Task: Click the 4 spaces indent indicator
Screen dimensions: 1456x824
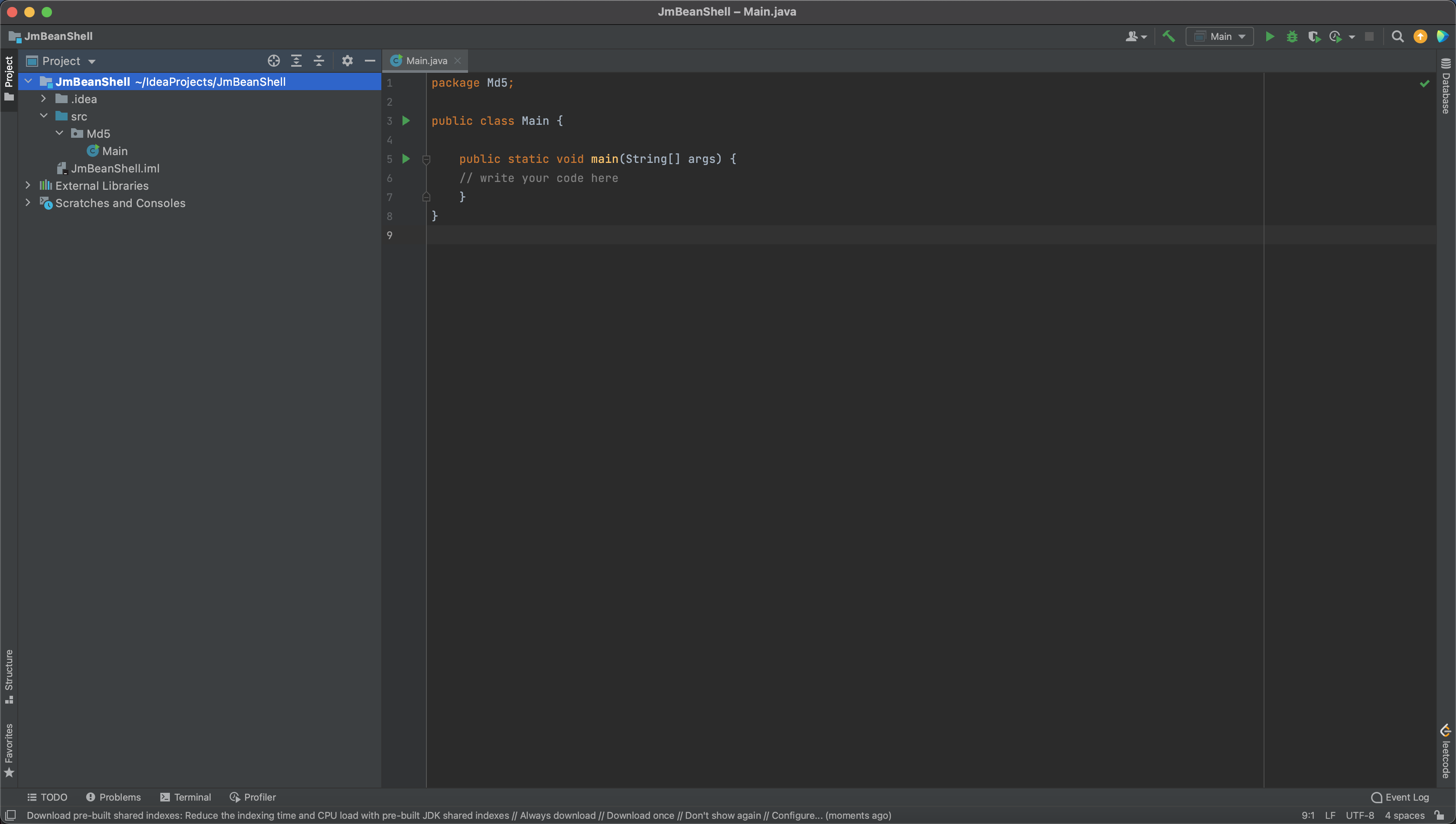Action: coord(1404,815)
